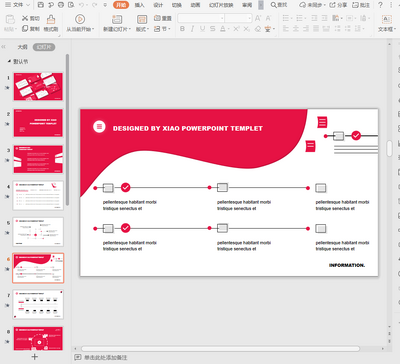
Task: Switch to the 设计 tab
Action: pyautogui.click(x=158, y=5)
